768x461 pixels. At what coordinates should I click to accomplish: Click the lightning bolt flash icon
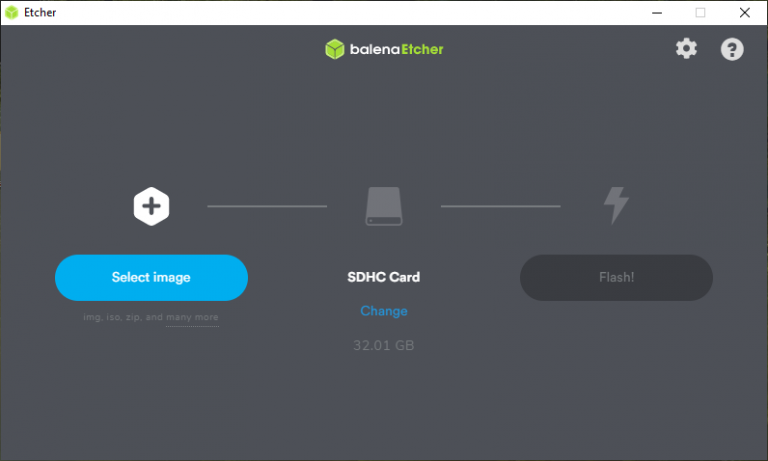(616, 205)
